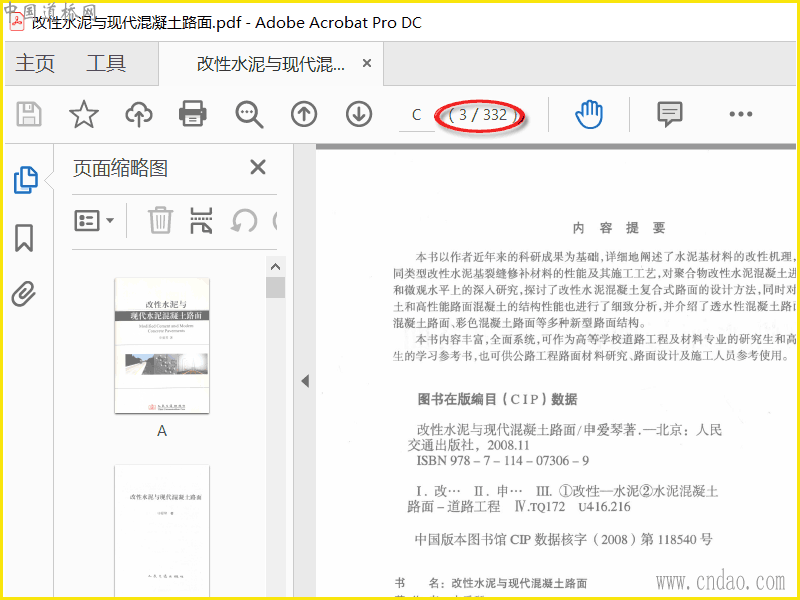This screenshot has height=600, width=800.
Task: Click the cloud upload icon
Action: tap(139, 114)
